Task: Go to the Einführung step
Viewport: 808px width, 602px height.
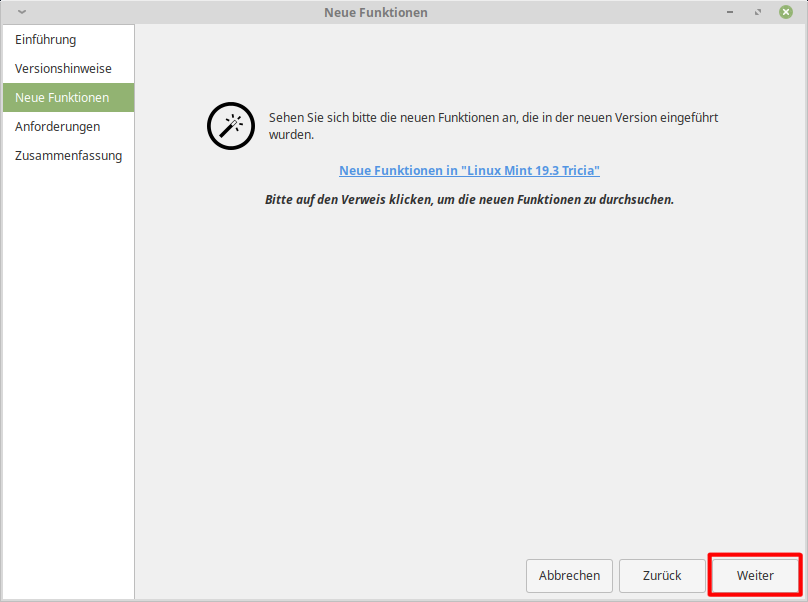Action: (x=46, y=40)
